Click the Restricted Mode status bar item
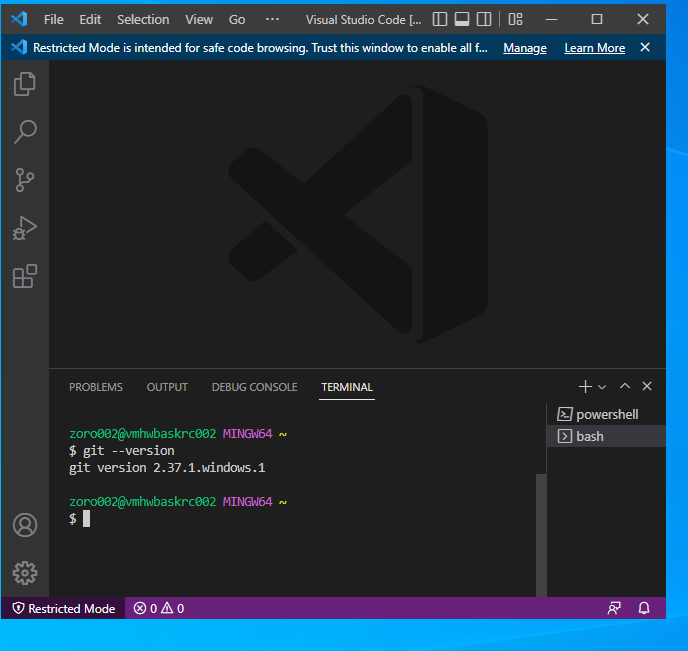688x651 pixels. coord(64,608)
